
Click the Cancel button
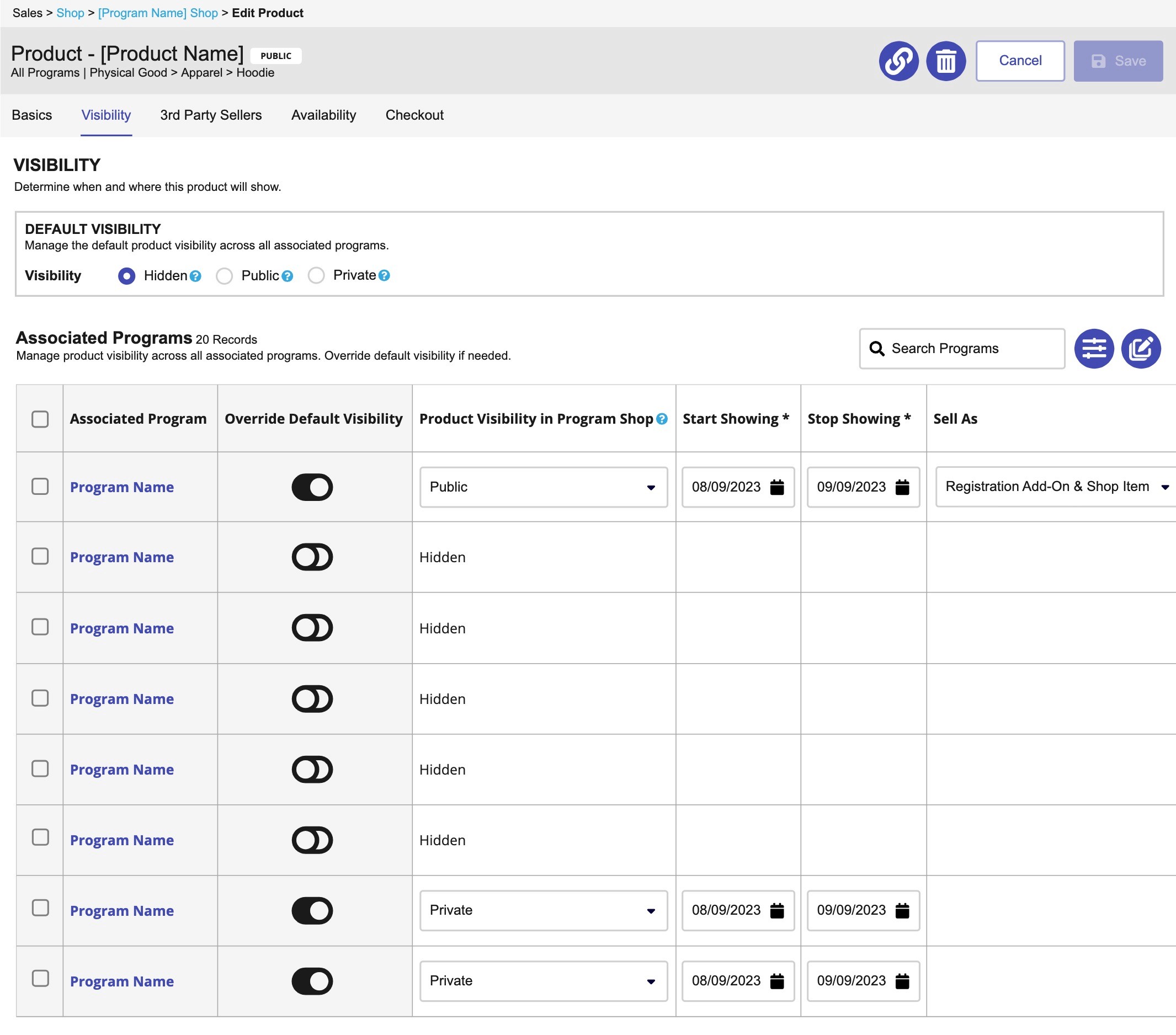1019,61
